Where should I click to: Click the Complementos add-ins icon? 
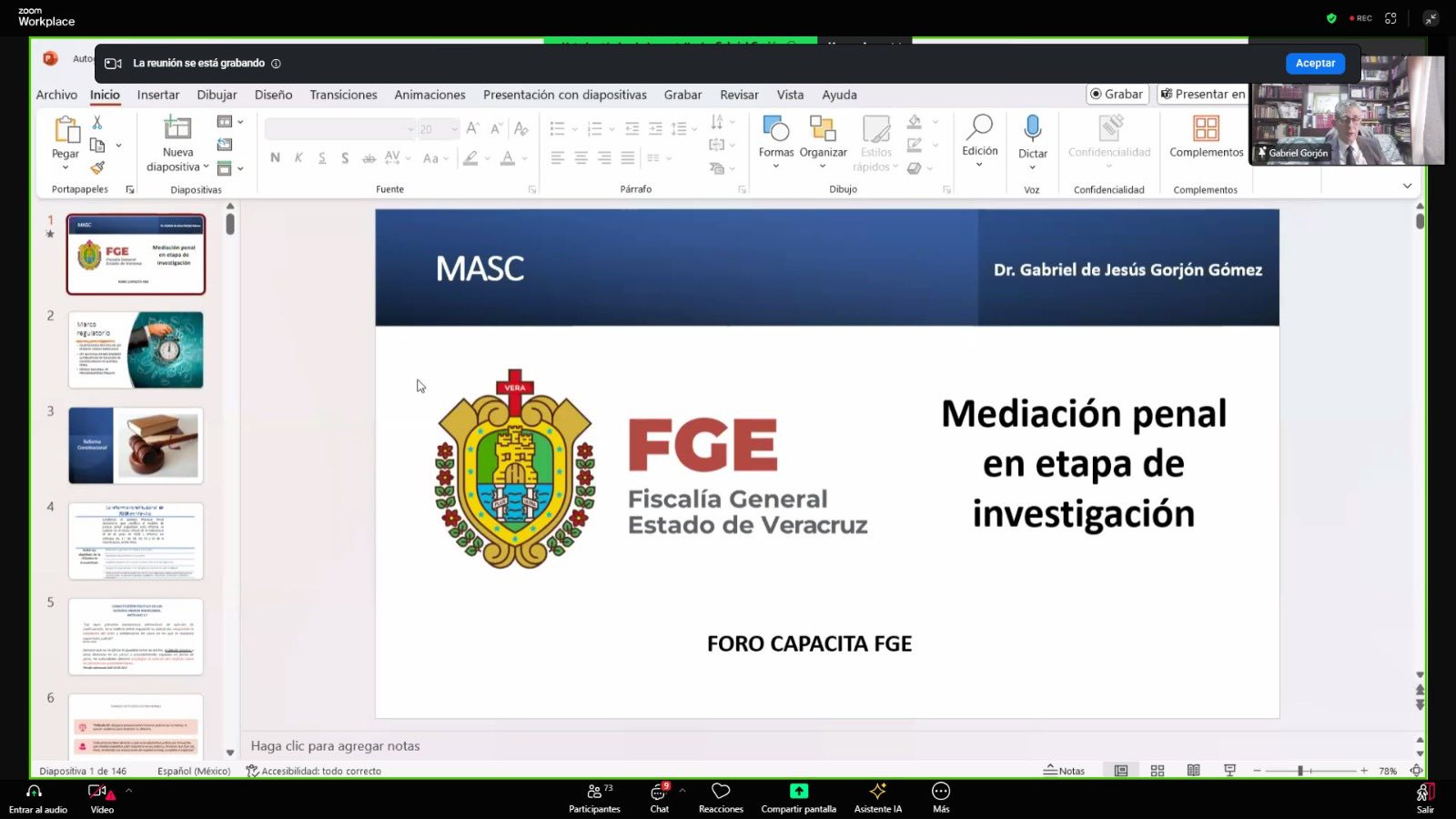point(1206,129)
